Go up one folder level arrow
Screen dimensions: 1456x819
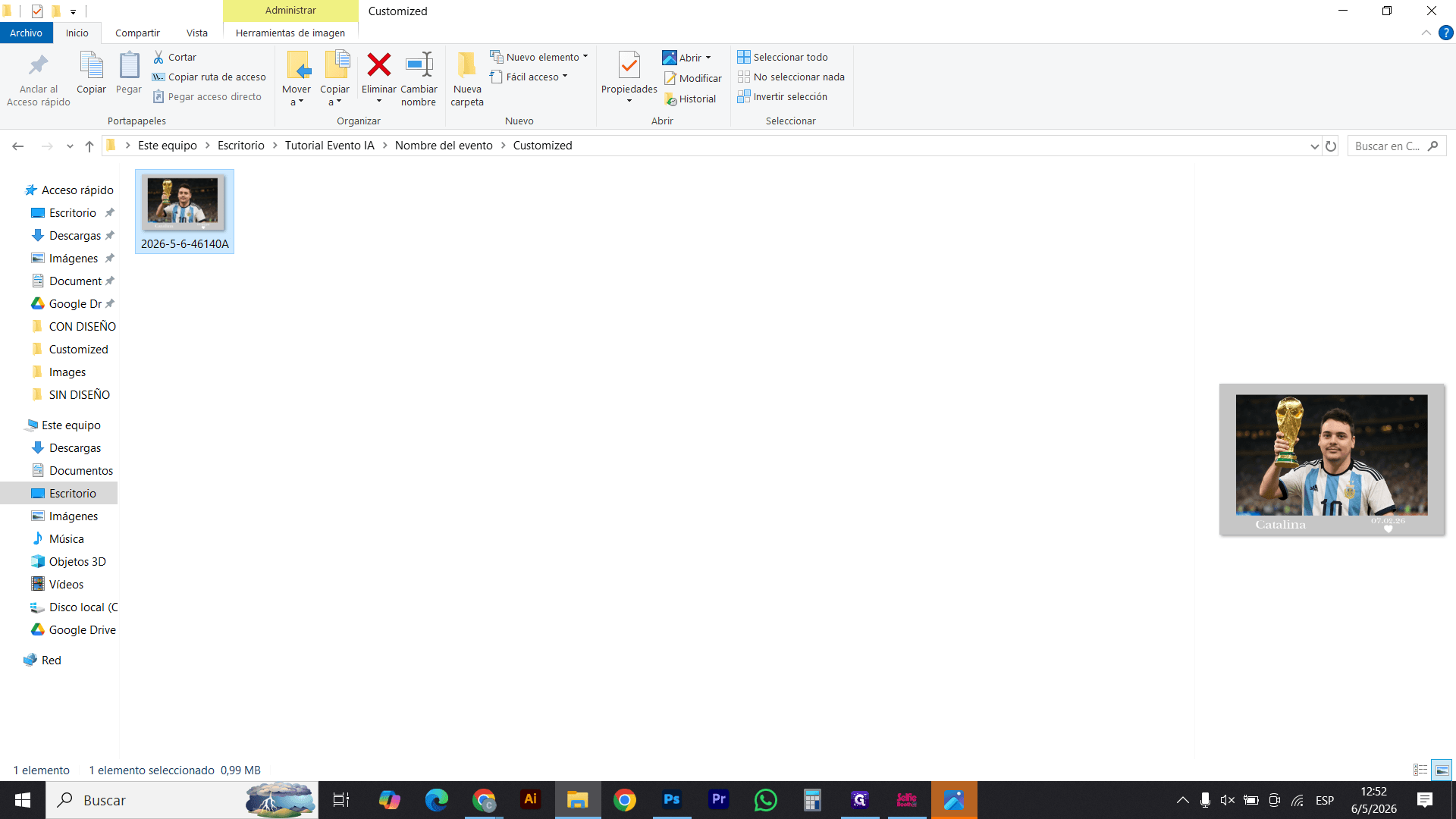[89, 146]
